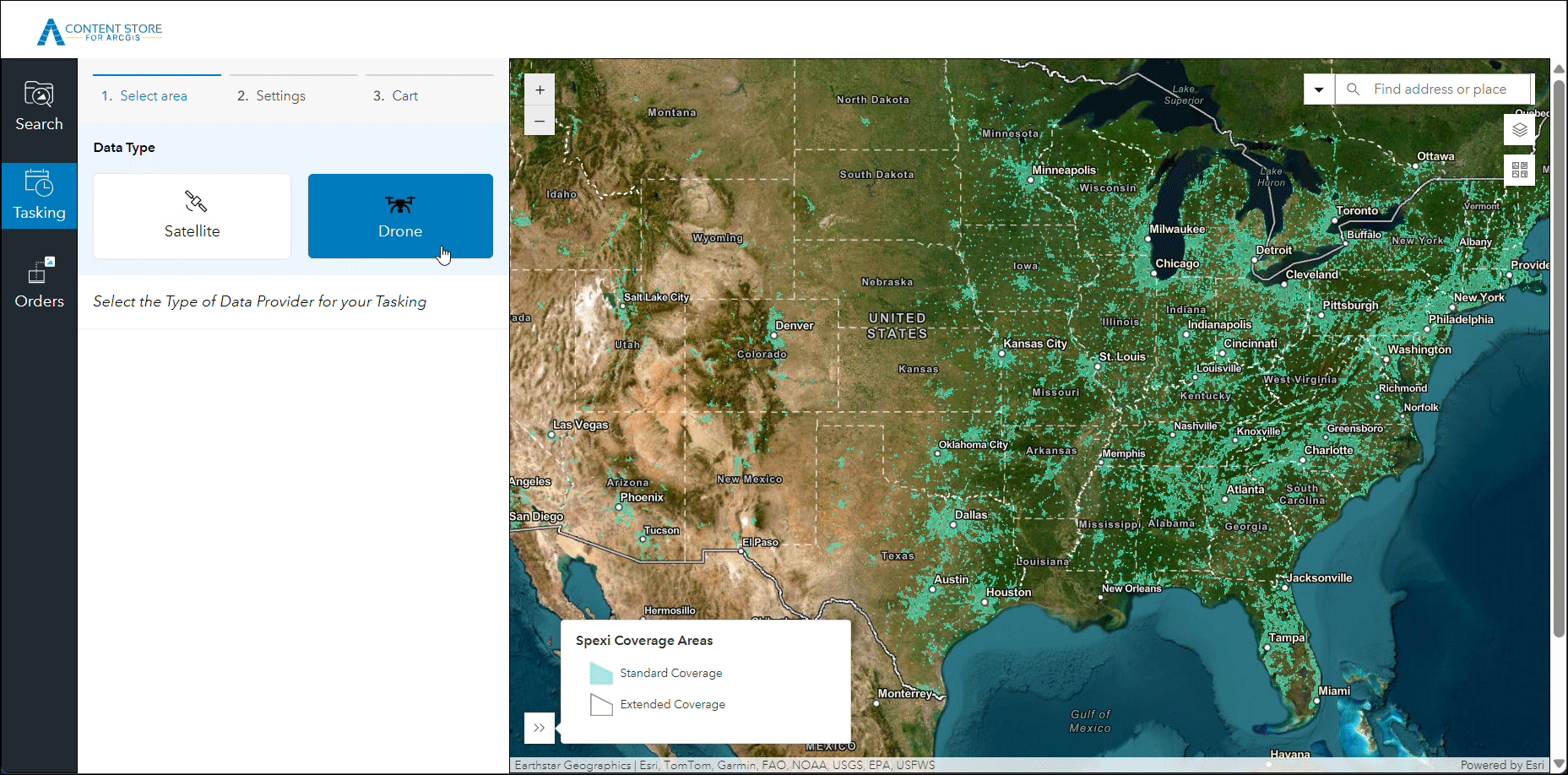Click the Las Vegas label on map
The height and width of the screenshot is (775, 1568).
coord(580,425)
